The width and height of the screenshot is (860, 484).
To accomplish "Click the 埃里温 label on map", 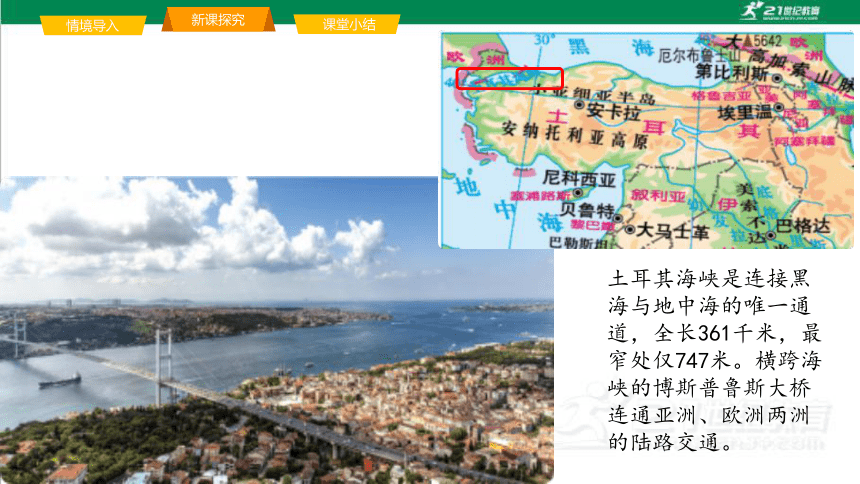I will tap(744, 112).
